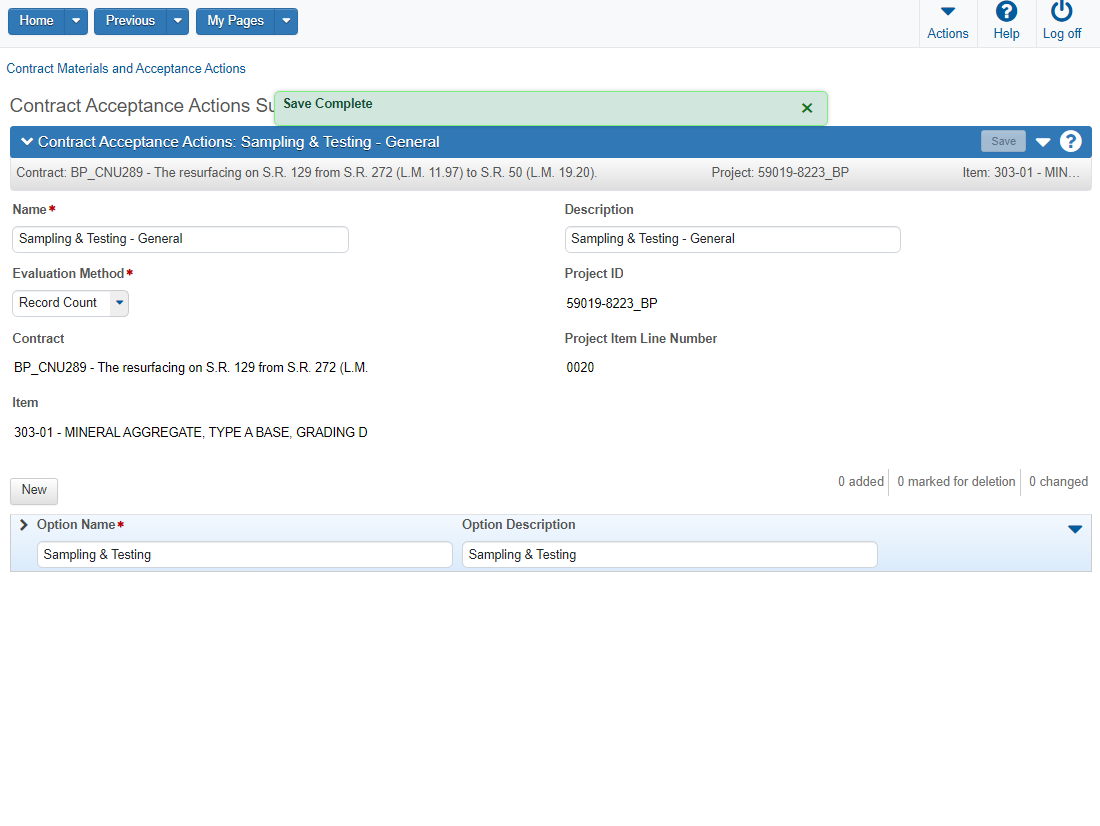Open component actions arrow in blue header
Viewport: 1100px width, 826px height.
(1043, 142)
